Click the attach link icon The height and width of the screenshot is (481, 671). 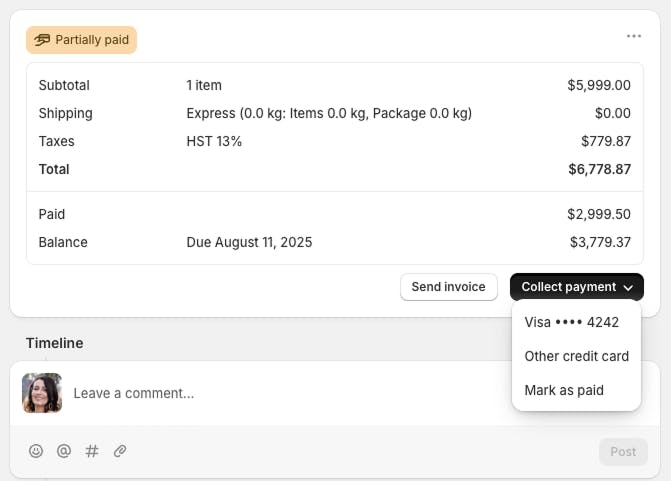tap(120, 451)
